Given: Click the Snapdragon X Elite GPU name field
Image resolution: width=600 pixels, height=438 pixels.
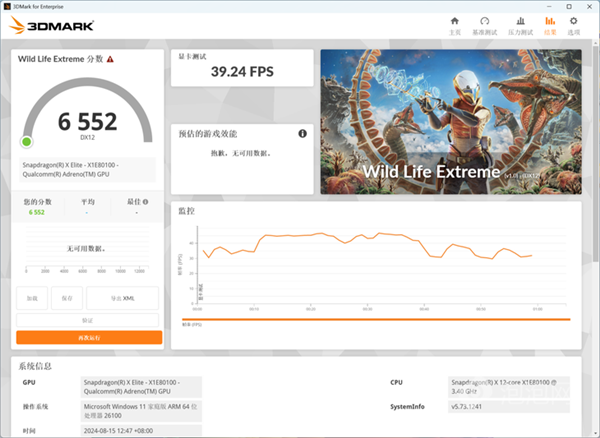Looking at the screenshot, I should (x=88, y=169).
